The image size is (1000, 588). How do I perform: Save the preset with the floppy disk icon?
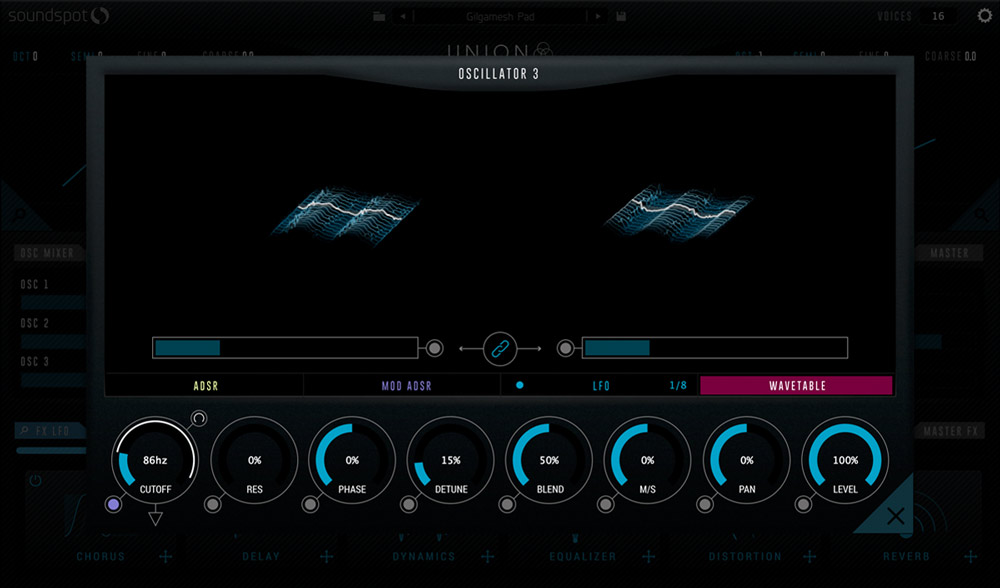click(621, 16)
